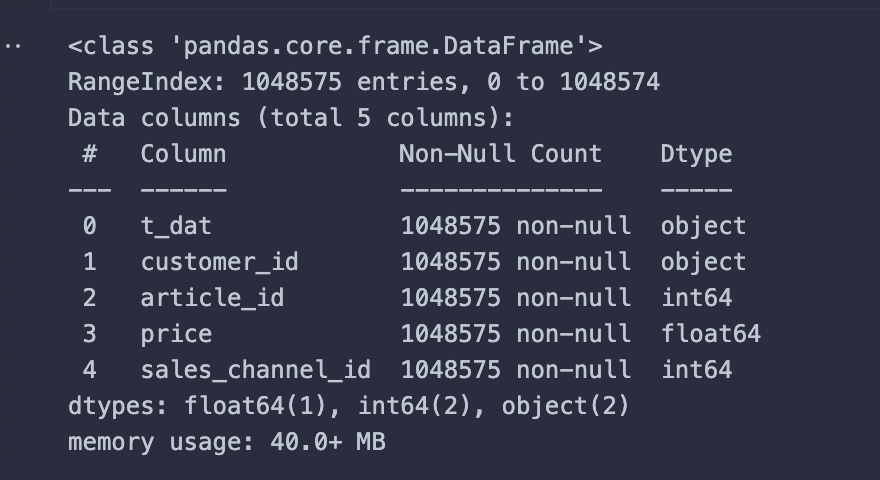Viewport: 880px width, 480px height.
Task: Click the 'object' dtype in t_dat row
Action: [703, 226]
